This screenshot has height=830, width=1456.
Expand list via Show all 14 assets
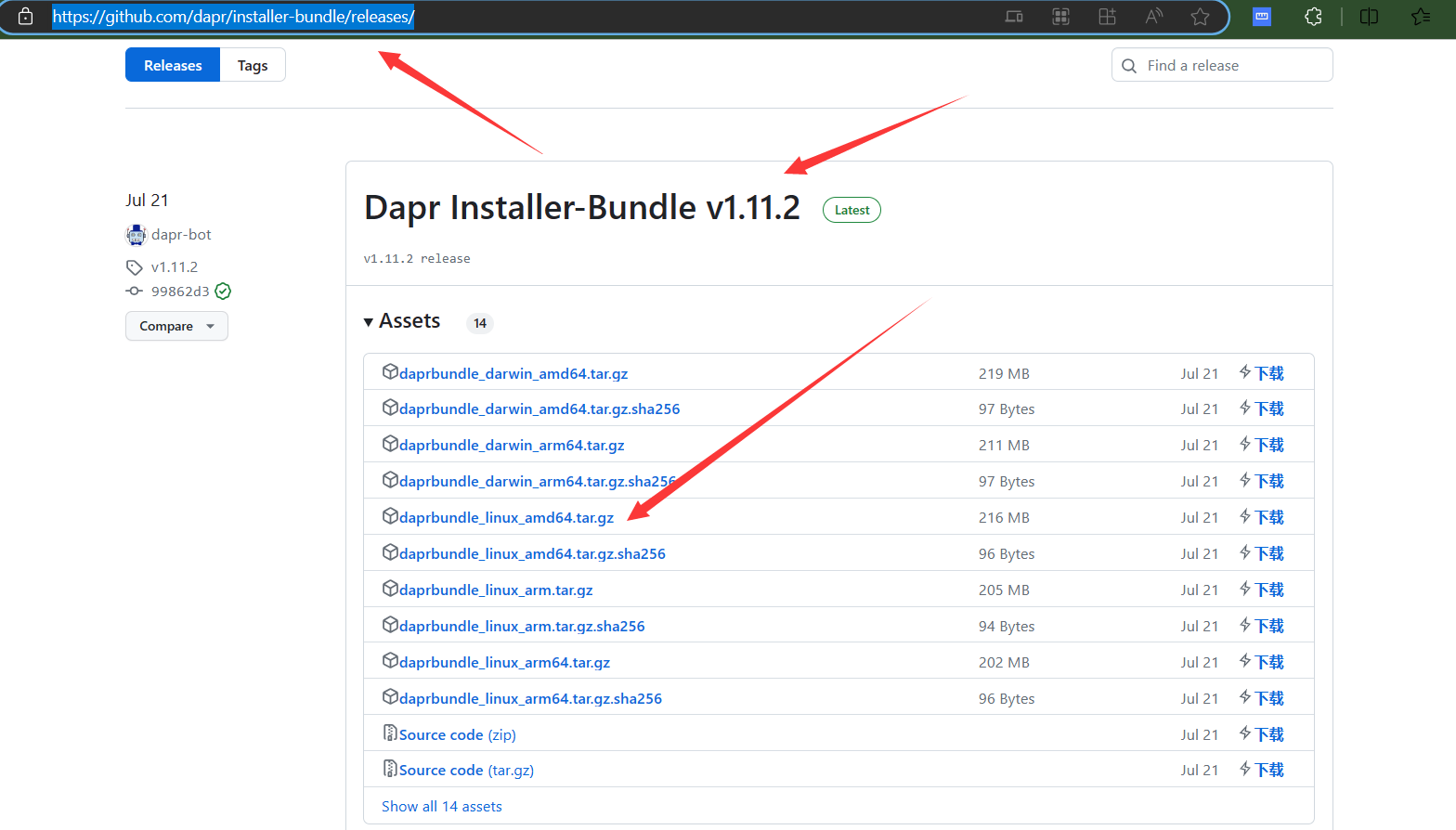coord(442,807)
